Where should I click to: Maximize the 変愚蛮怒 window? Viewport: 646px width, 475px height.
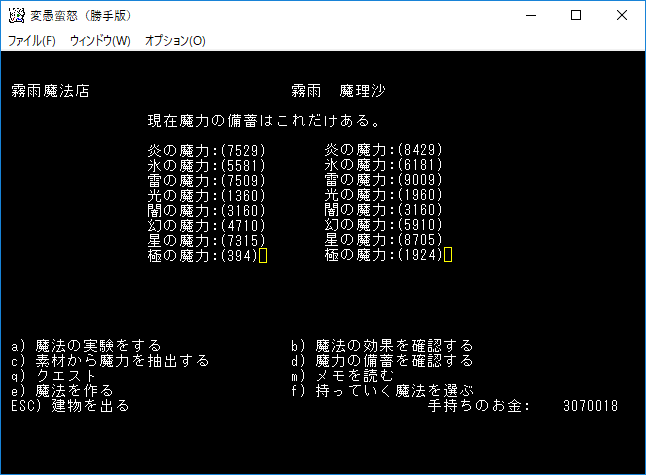[x=576, y=16]
